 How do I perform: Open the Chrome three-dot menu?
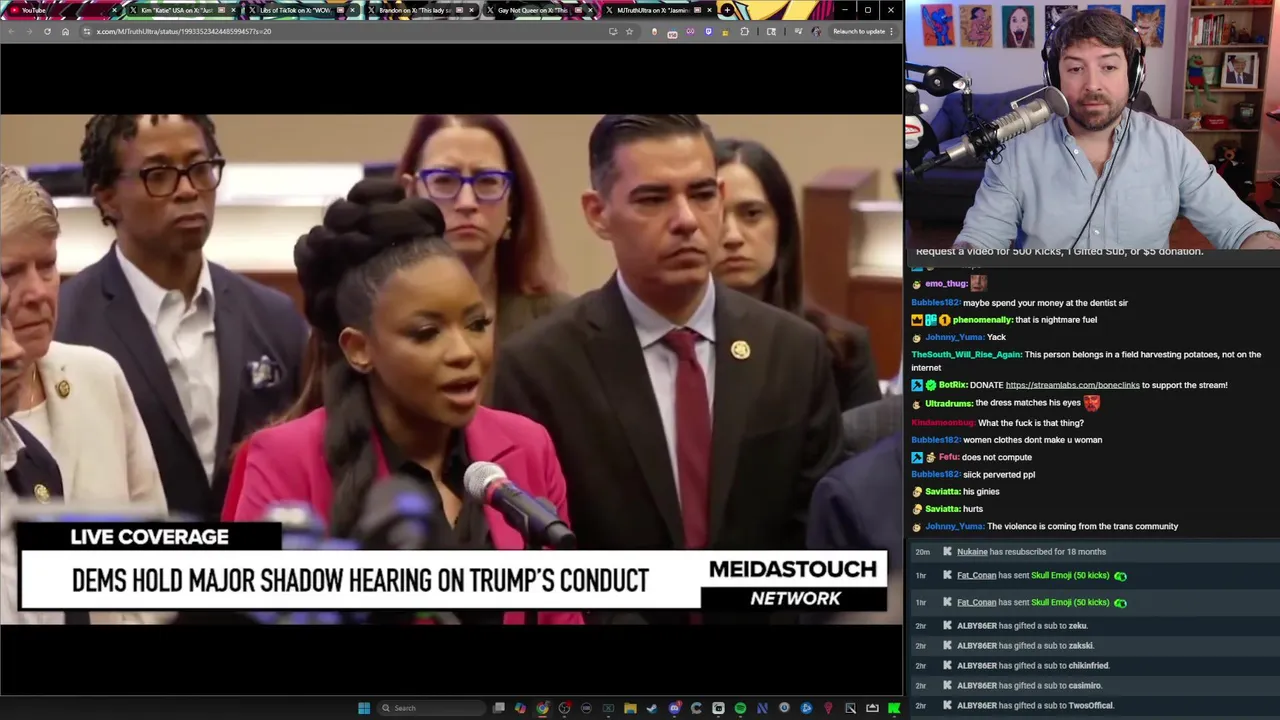tap(891, 31)
